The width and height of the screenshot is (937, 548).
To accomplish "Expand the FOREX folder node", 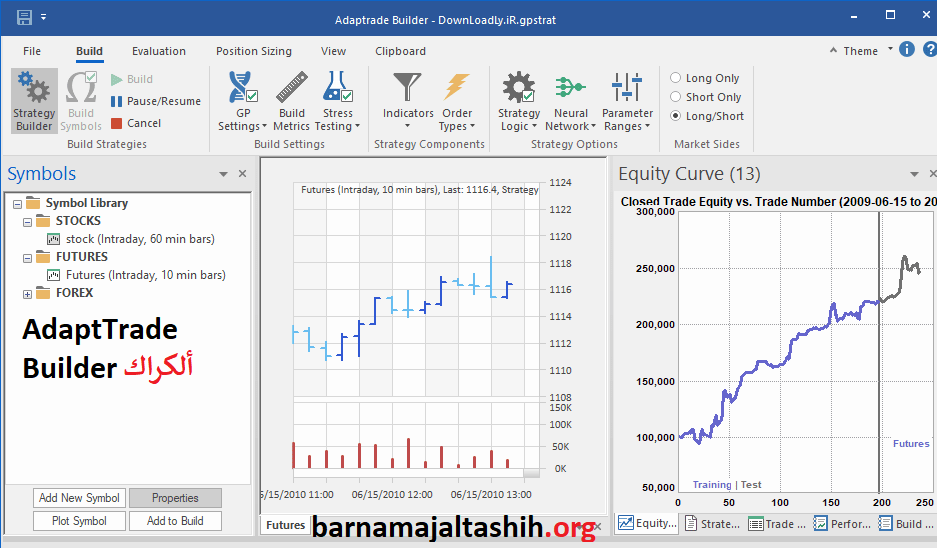I will [27, 294].
